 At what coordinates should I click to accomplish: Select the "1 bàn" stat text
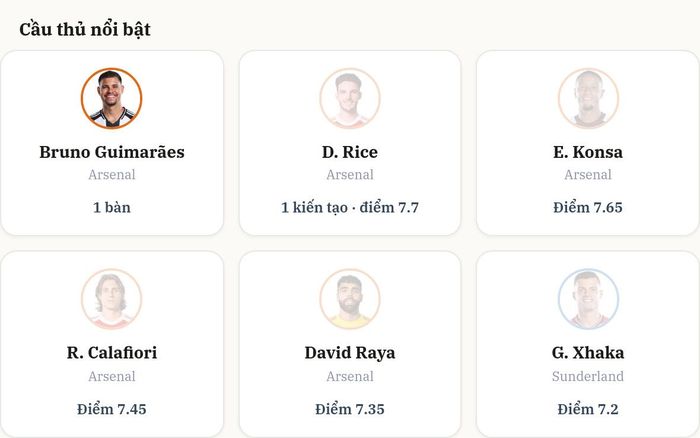(112, 208)
